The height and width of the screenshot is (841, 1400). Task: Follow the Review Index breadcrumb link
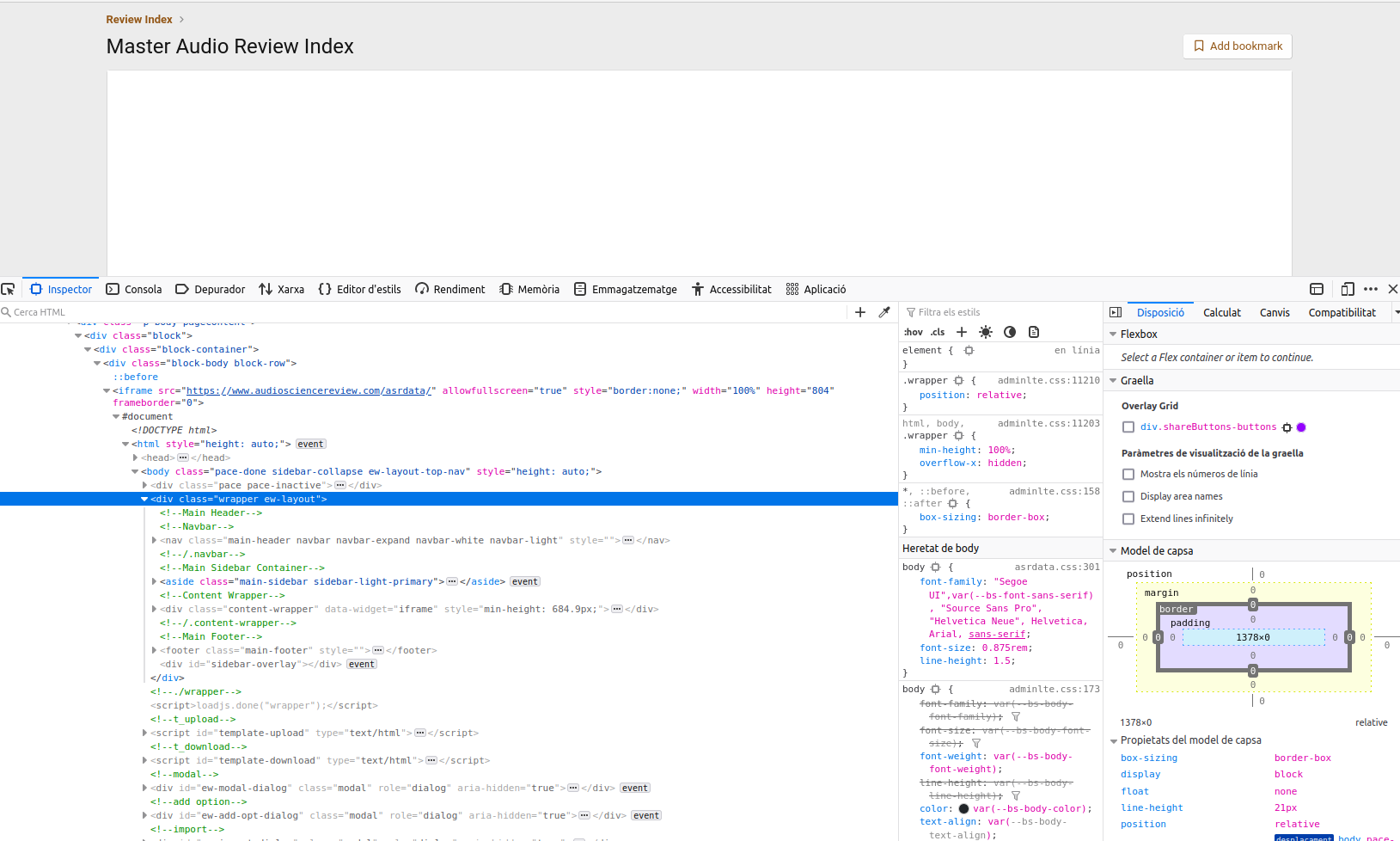coord(139,19)
